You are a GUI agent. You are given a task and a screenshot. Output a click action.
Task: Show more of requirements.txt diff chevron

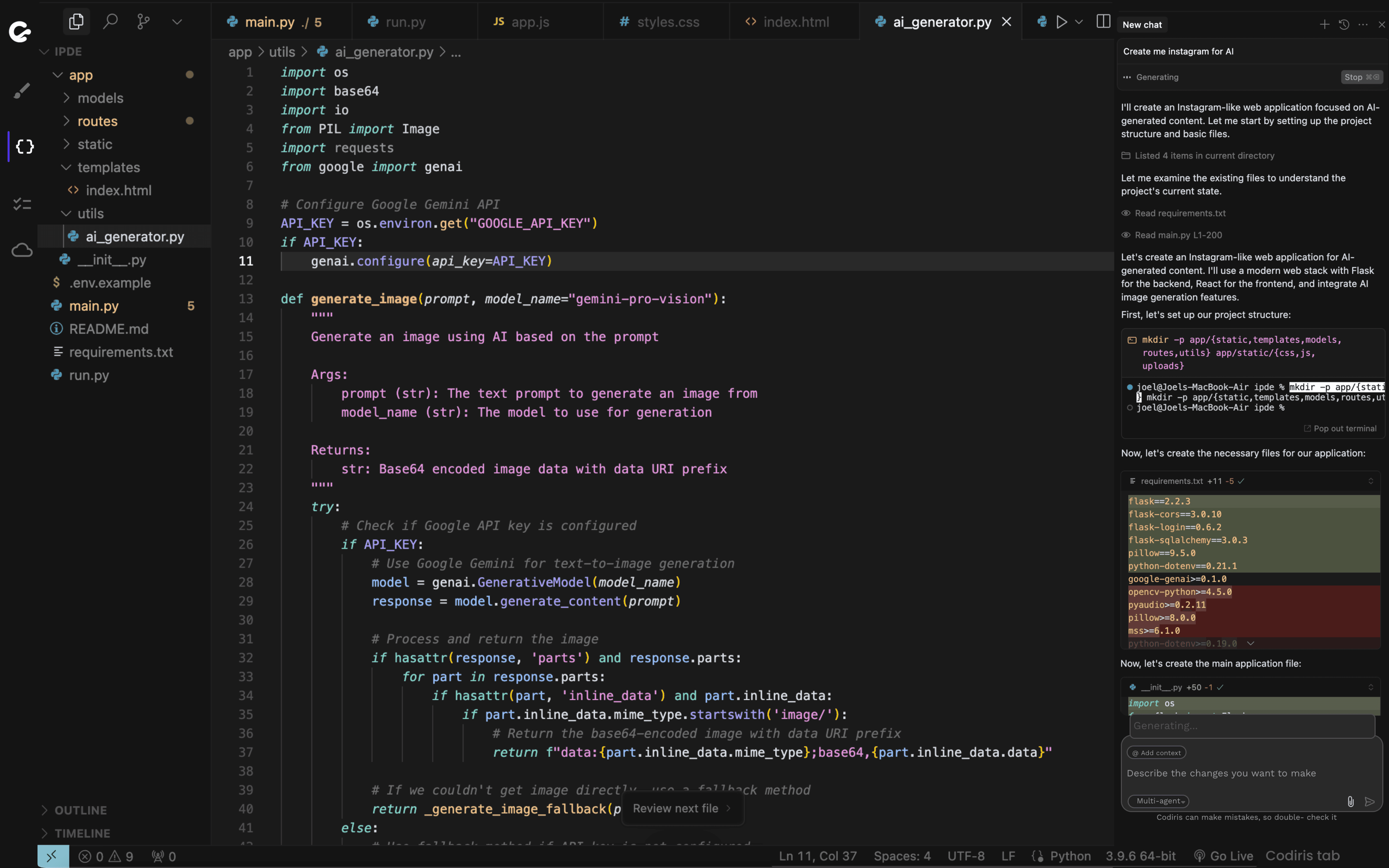(x=1251, y=644)
